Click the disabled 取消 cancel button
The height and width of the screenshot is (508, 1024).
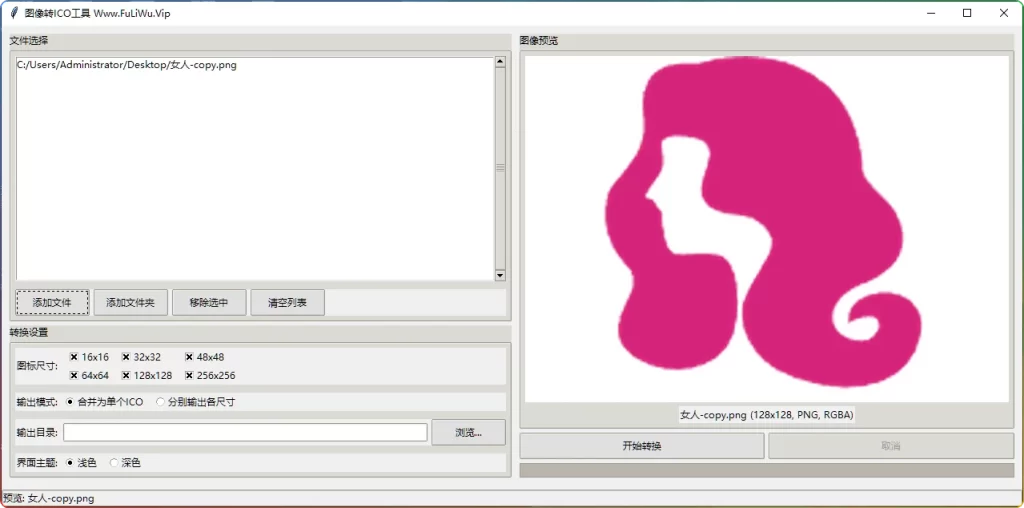(891, 446)
